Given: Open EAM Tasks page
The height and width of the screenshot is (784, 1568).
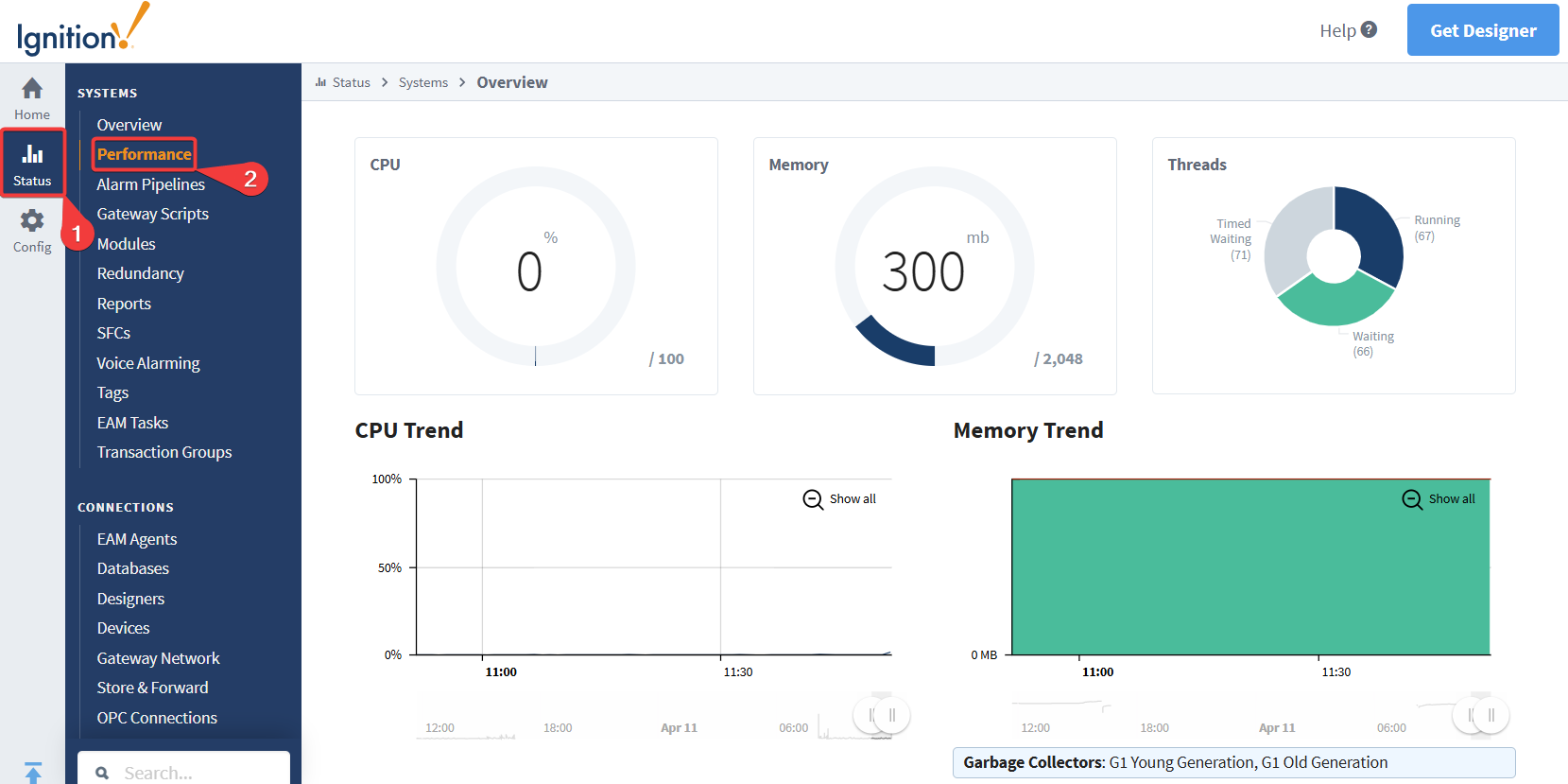Looking at the screenshot, I should click(132, 423).
